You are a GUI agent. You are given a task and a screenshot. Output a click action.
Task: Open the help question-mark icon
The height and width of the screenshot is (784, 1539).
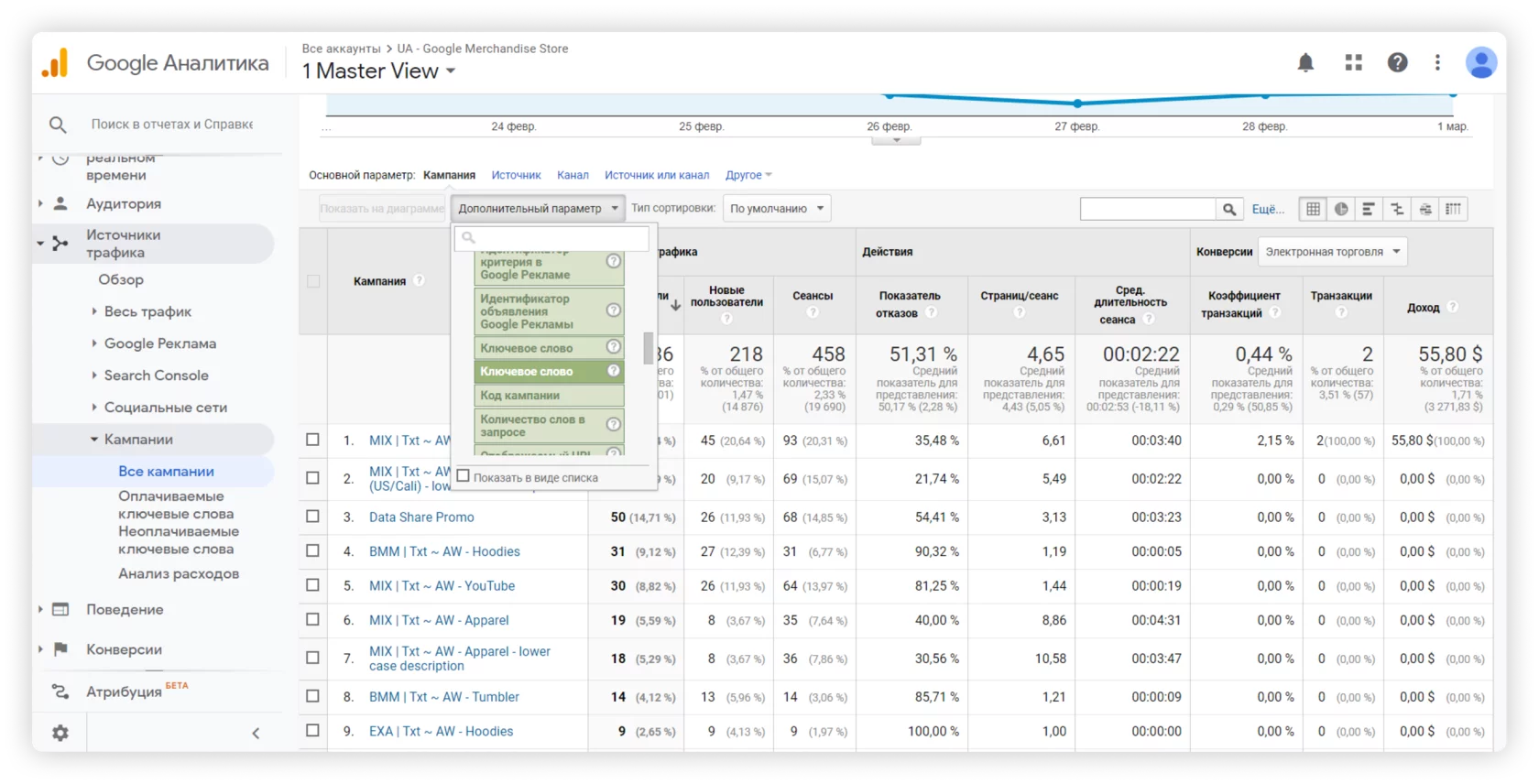click(1397, 62)
